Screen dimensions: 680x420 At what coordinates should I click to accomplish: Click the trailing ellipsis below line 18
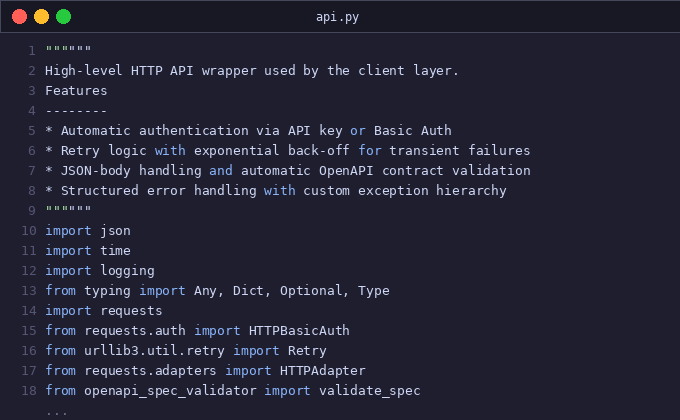click(57, 414)
